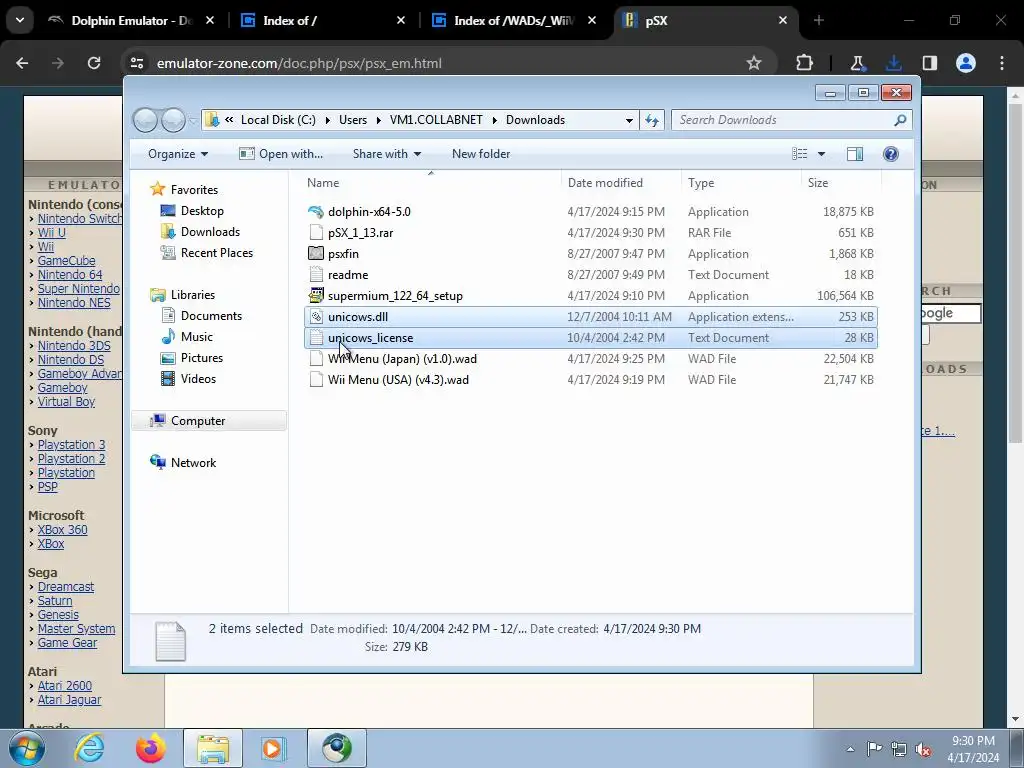This screenshot has width=1024, height=768.
Task: Go back in Explorer navigation
Action: pyautogui.click(x=146, y=120)
